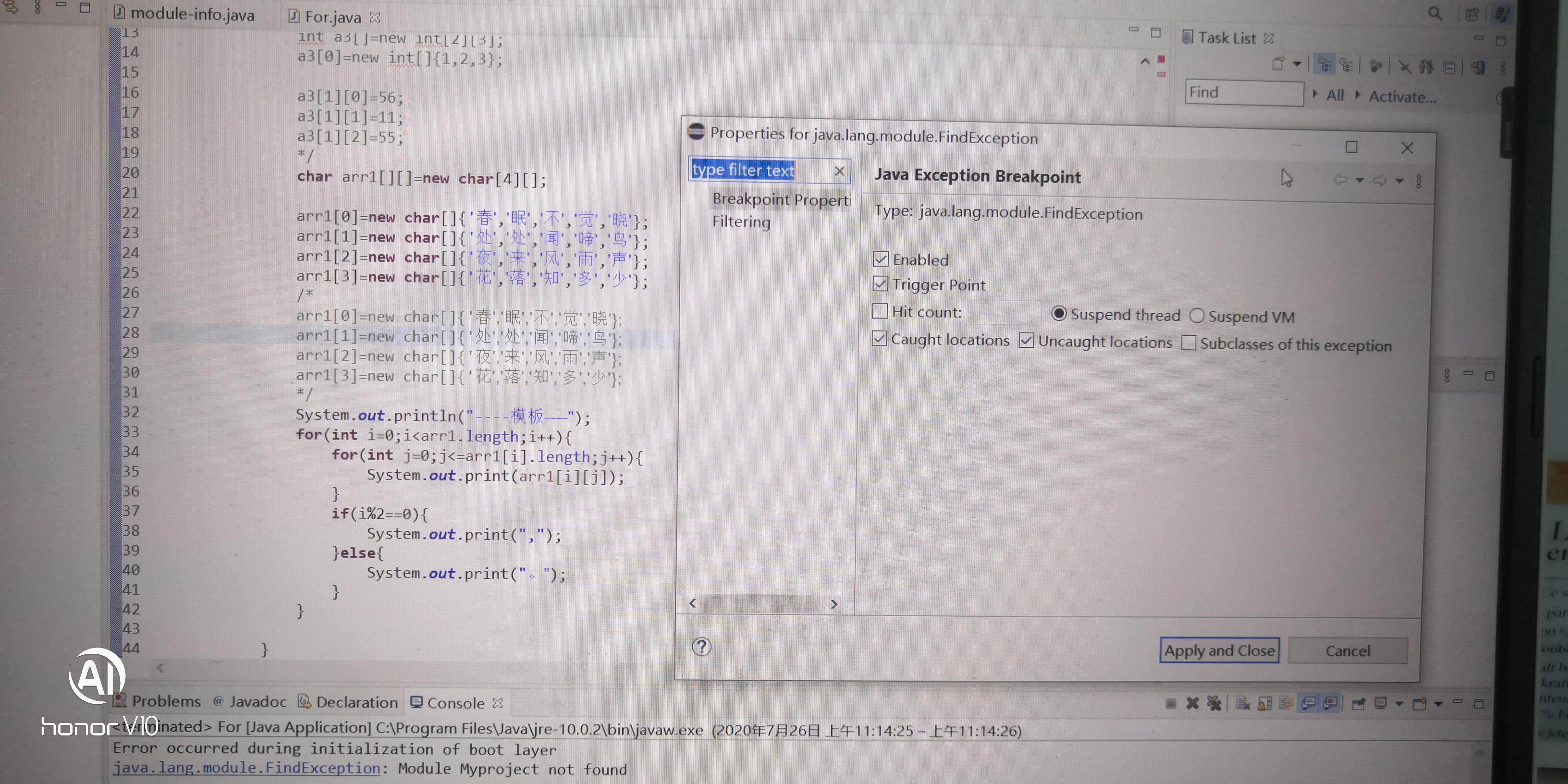Select the Suspend VM radio button
Viewport: 1568px width, 784px height.
click(x=1197, y=315)
